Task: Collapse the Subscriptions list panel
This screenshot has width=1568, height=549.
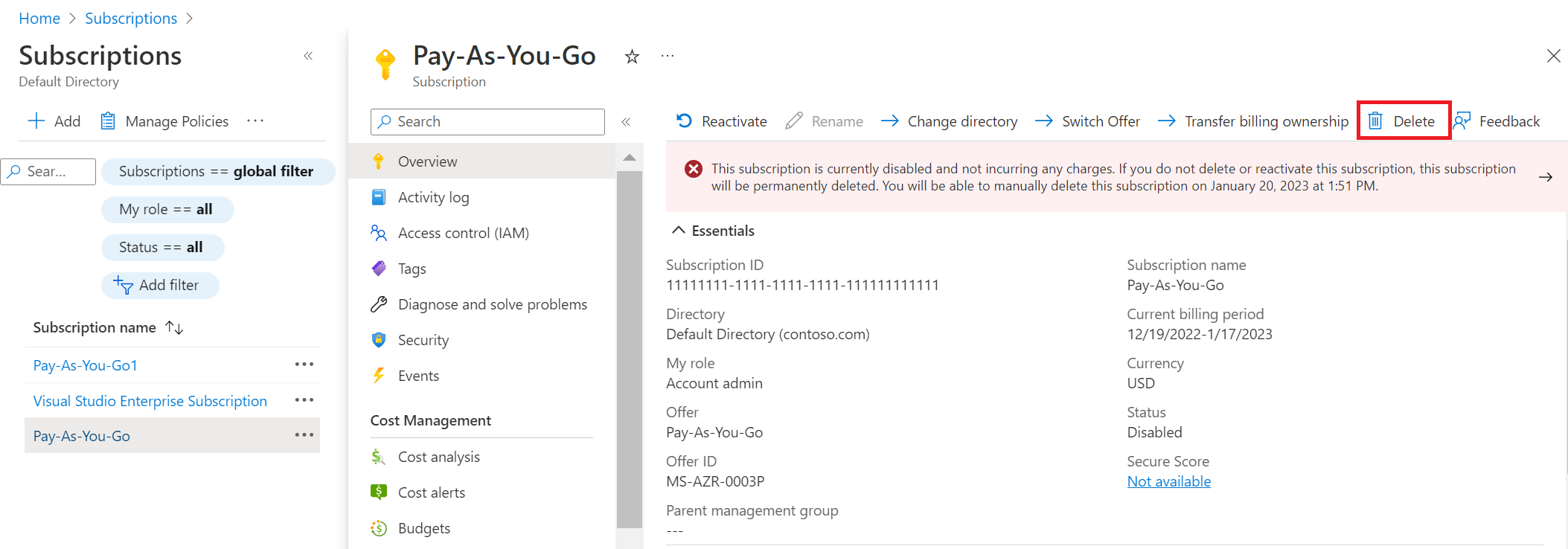Action: [x=308, y=56]
